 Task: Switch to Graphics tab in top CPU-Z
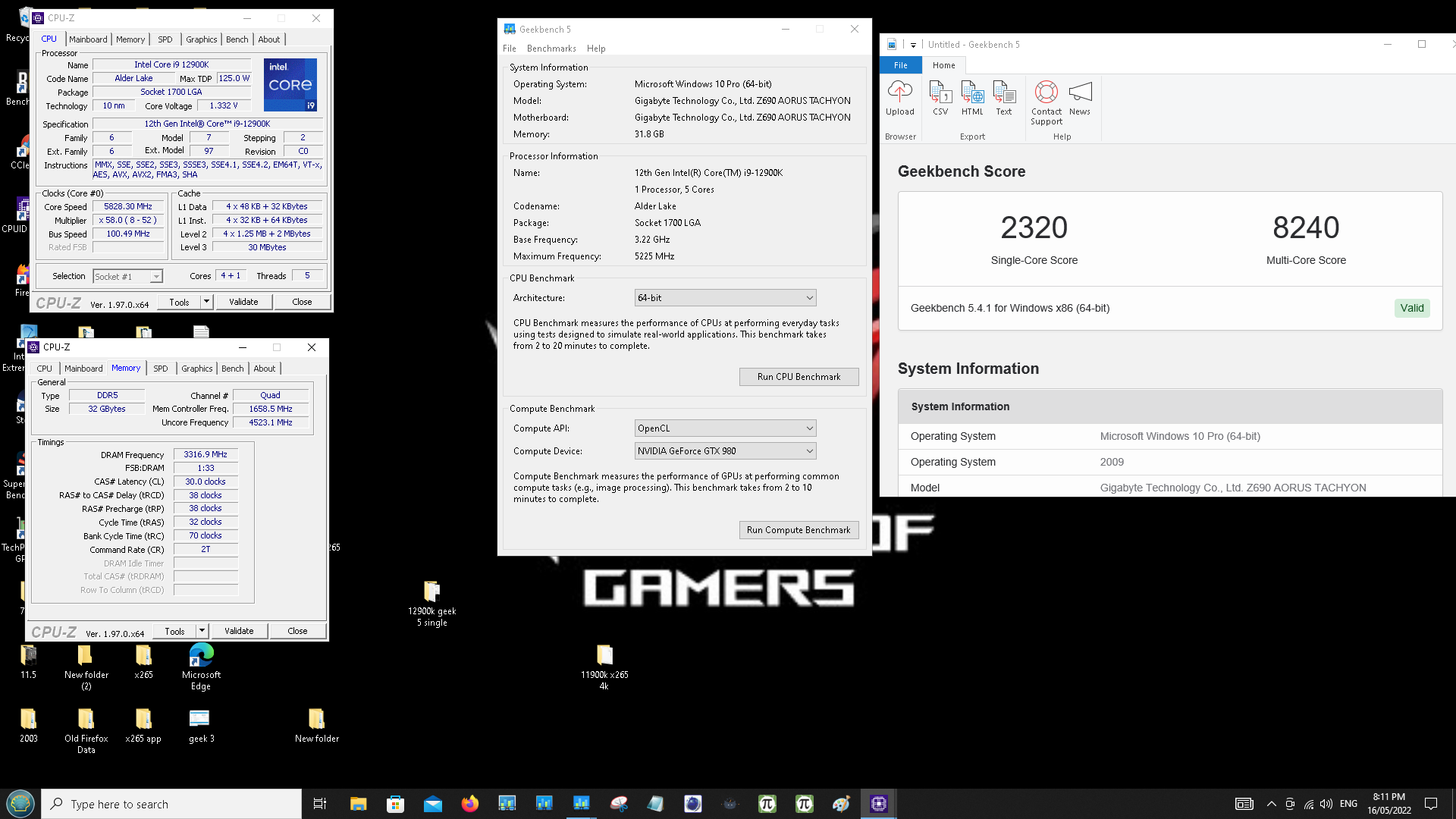point(202,39)
